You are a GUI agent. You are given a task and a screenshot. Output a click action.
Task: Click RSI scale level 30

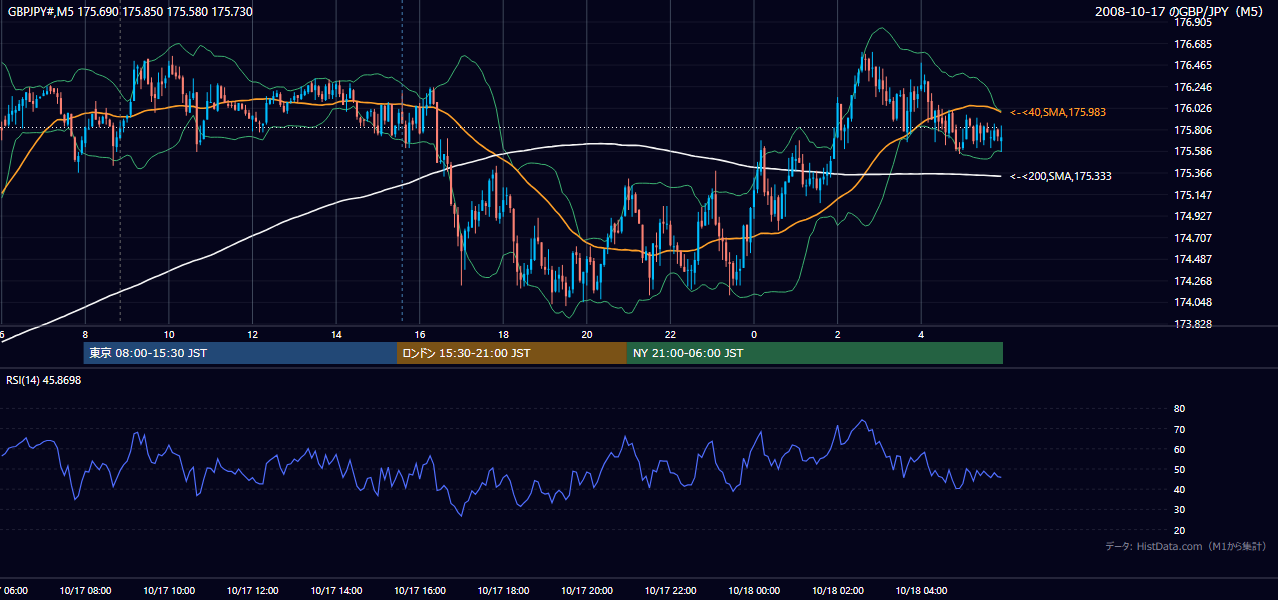pos(1179,510)
